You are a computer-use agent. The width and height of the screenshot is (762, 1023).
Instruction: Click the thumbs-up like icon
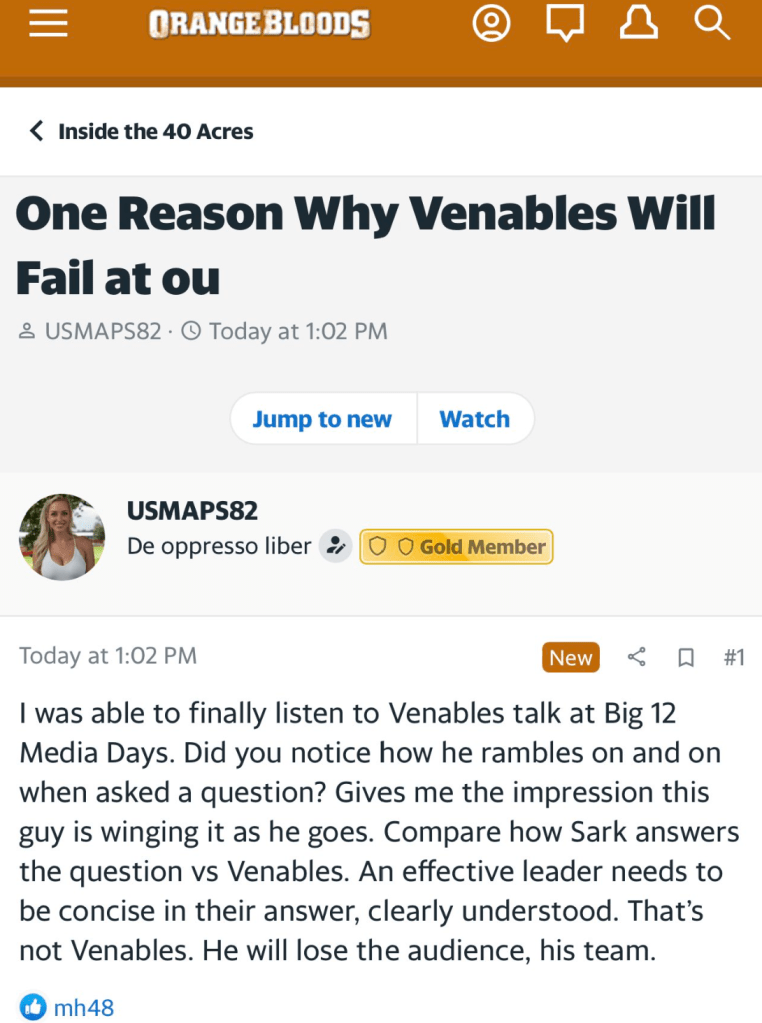[x=32, y=1006]
